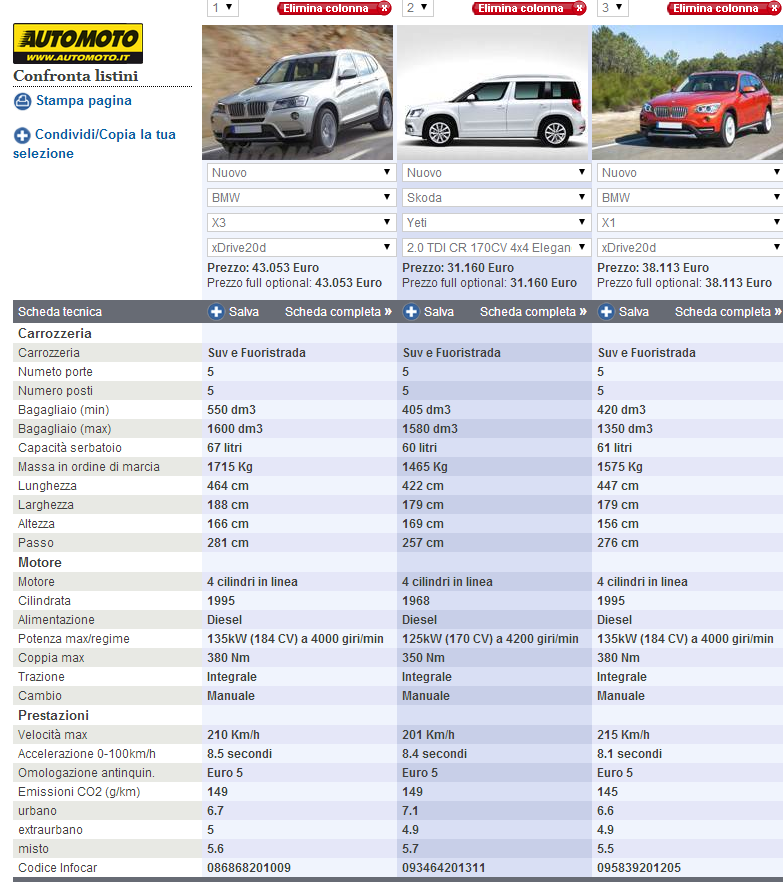Click Prezzo: 43.053 Euro text

[x=263, y=268]
